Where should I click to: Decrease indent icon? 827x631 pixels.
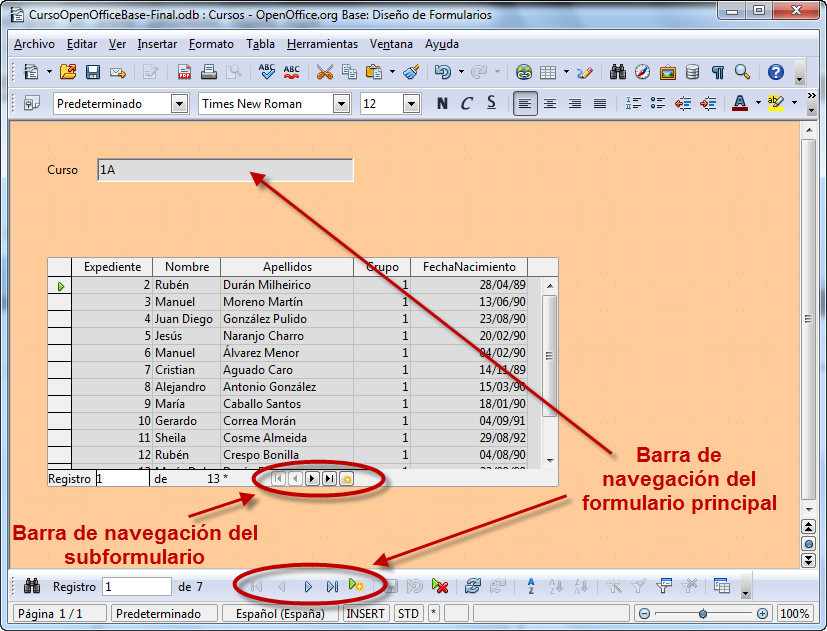click(x=683, y=103)
